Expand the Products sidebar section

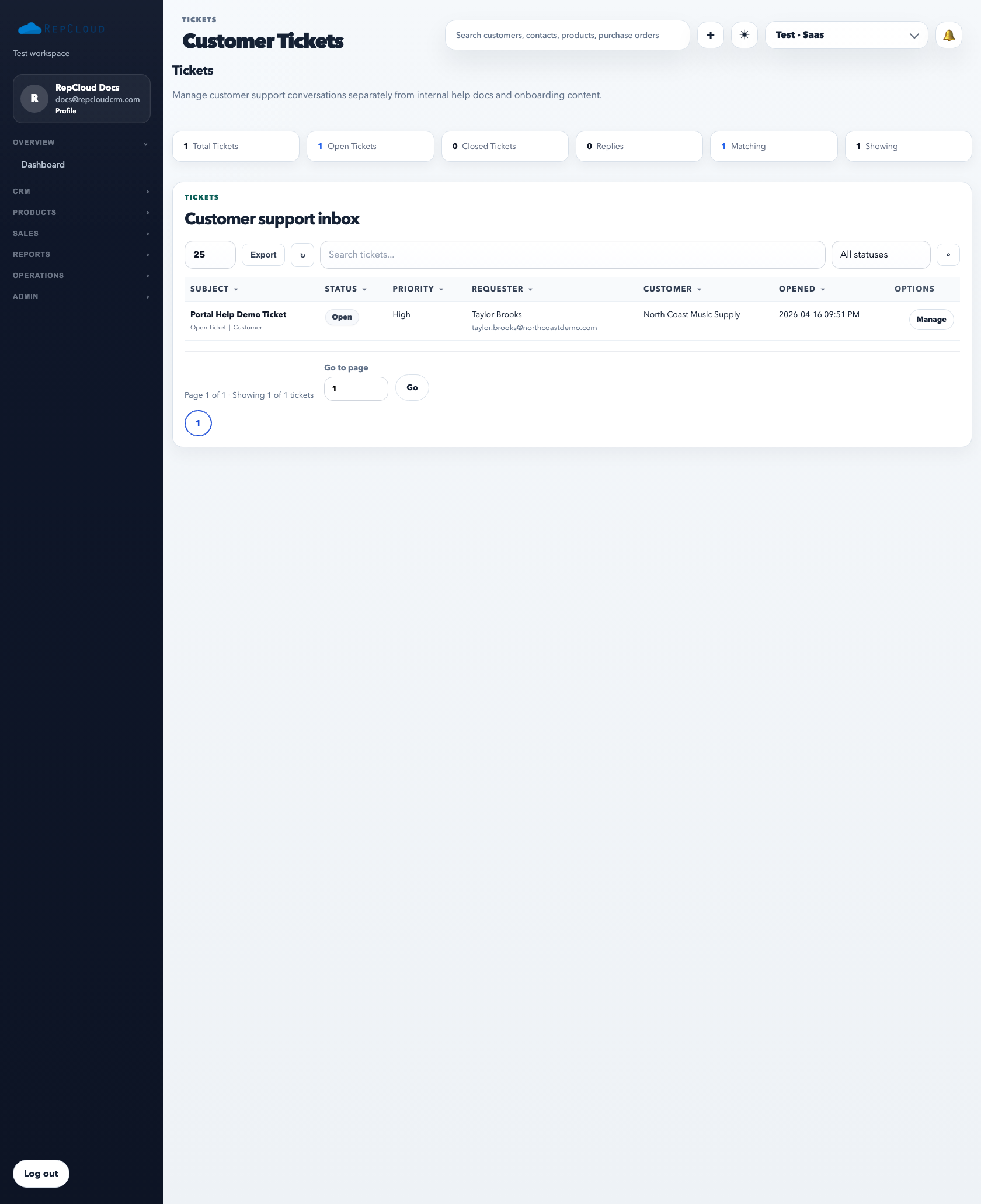(82, 213)
